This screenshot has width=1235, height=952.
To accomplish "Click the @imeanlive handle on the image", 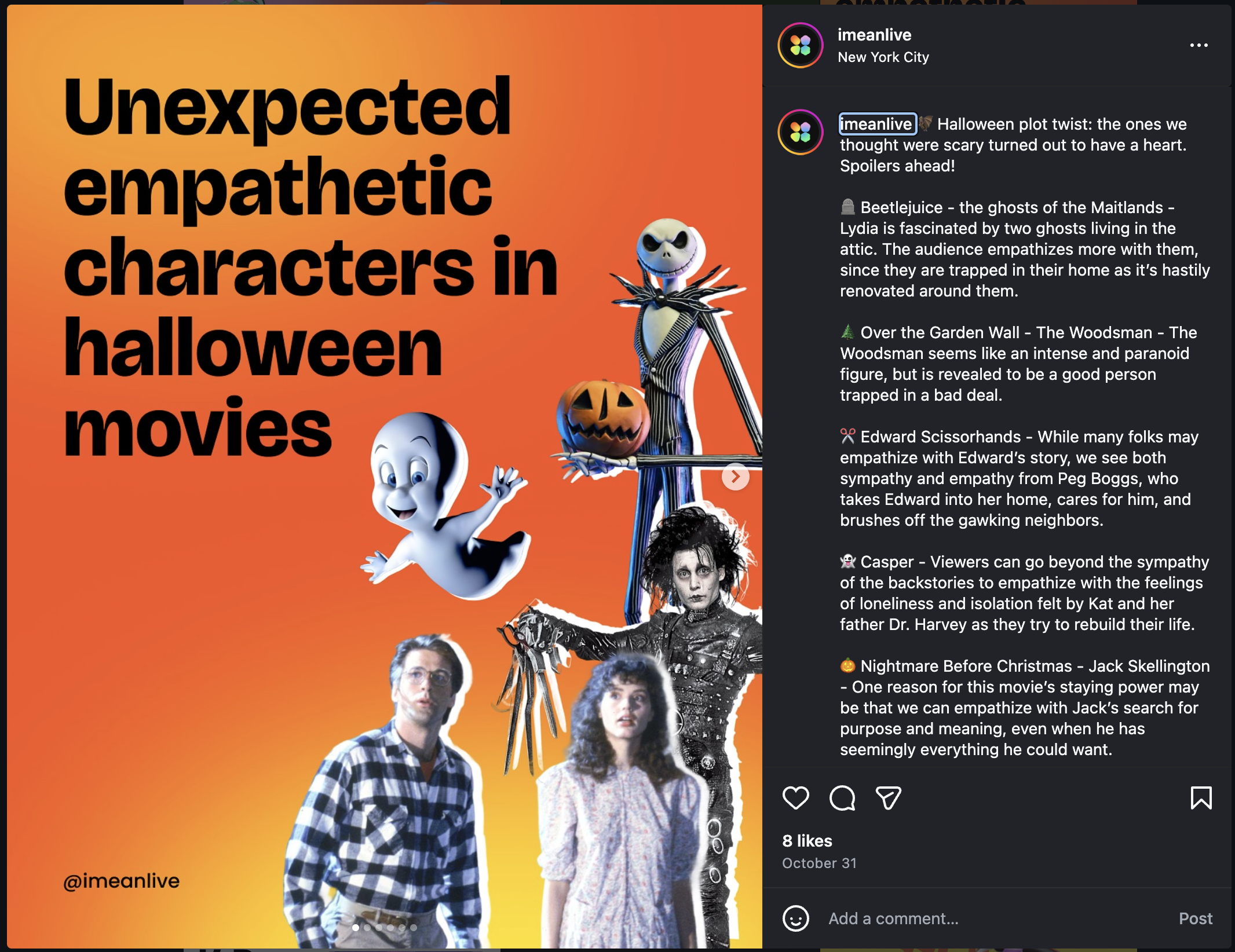I will (x=121, y=881).
